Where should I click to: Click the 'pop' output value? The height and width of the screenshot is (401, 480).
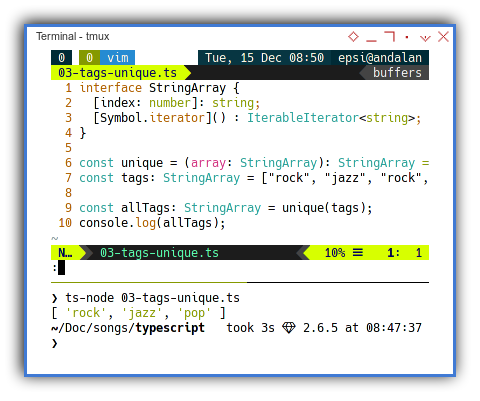(x=194, y=313)
